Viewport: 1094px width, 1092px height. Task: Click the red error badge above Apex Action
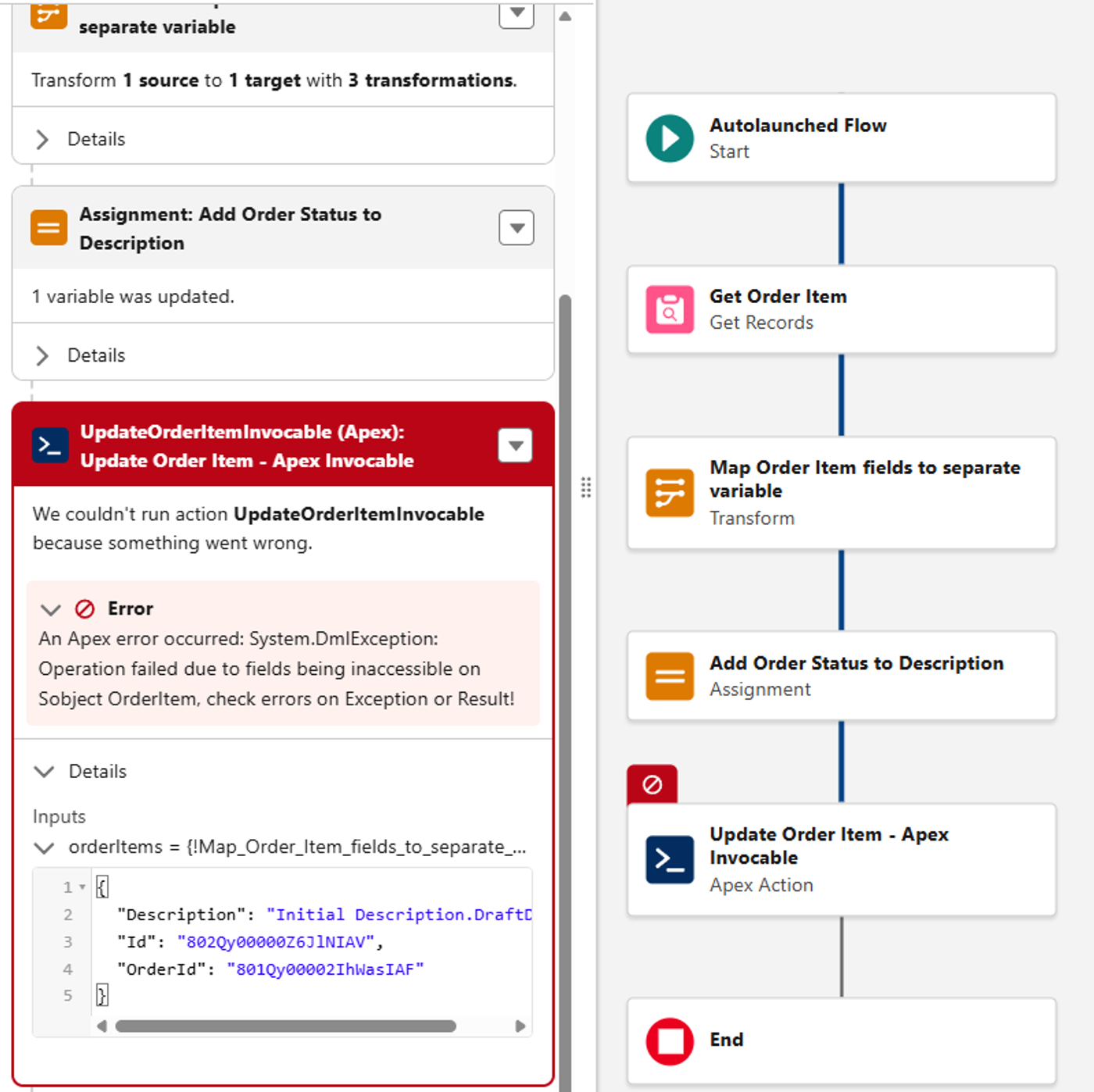652,783
